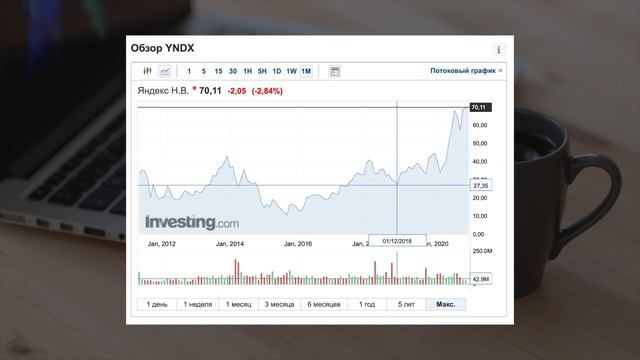Select the 1W interval
This screenshot has height=360, width=640.
(x=291, y=71)
